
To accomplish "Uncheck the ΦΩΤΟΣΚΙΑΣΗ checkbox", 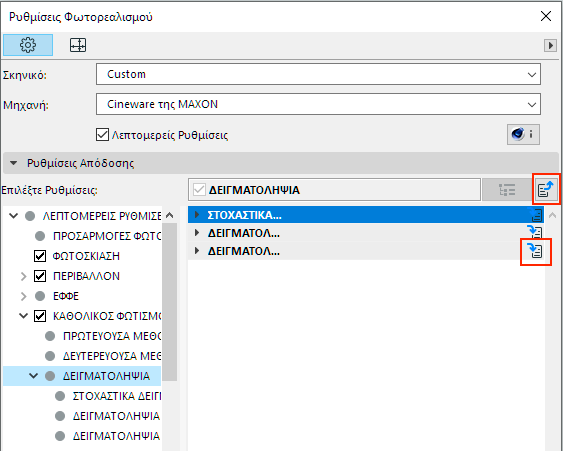I will [x=40, y=256].
